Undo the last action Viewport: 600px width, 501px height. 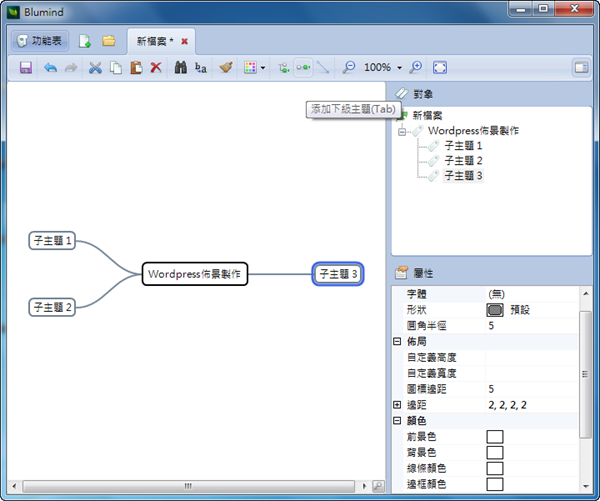point(50,68)
